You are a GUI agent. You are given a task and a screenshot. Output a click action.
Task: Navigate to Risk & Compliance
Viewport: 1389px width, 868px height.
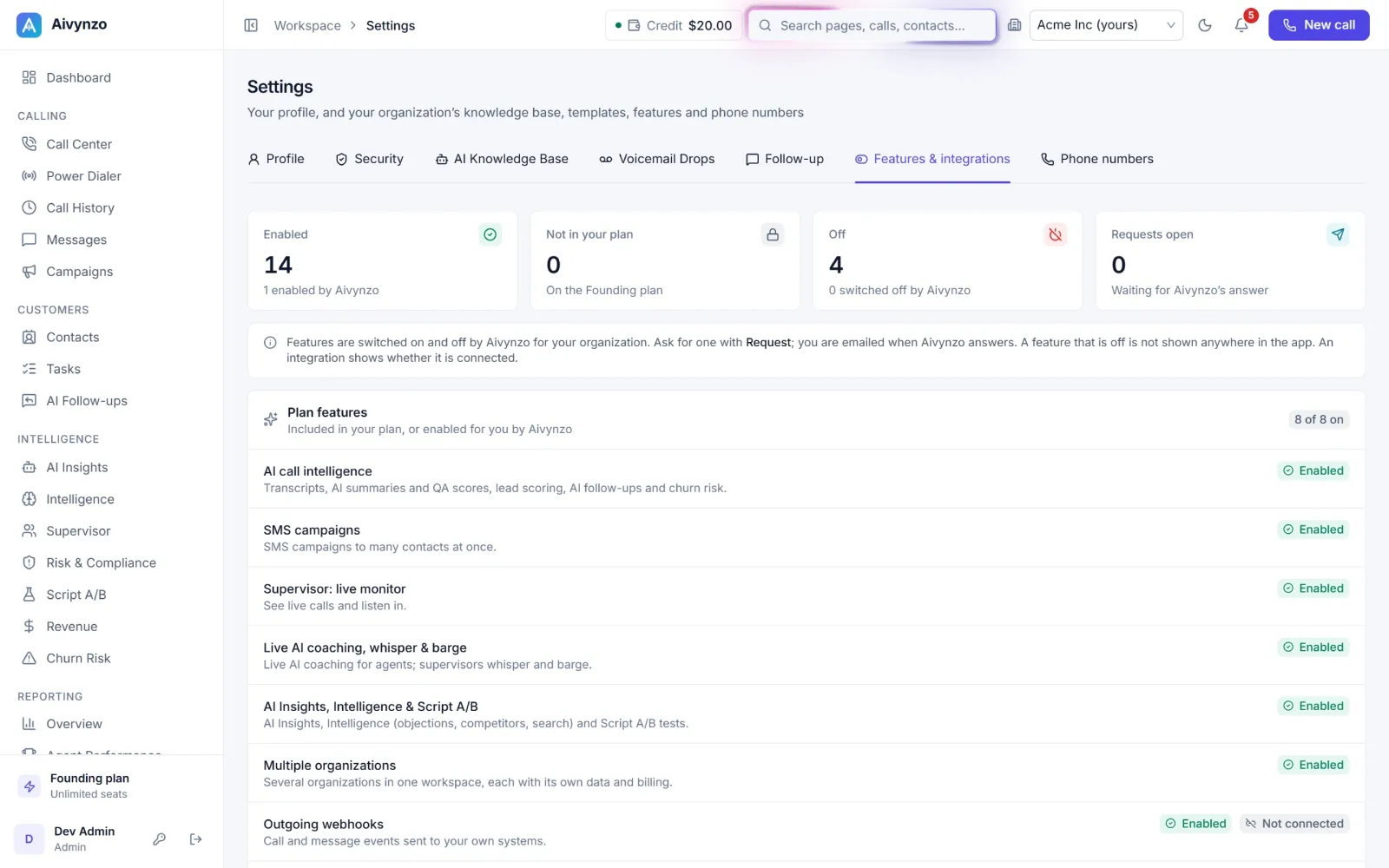111,562
